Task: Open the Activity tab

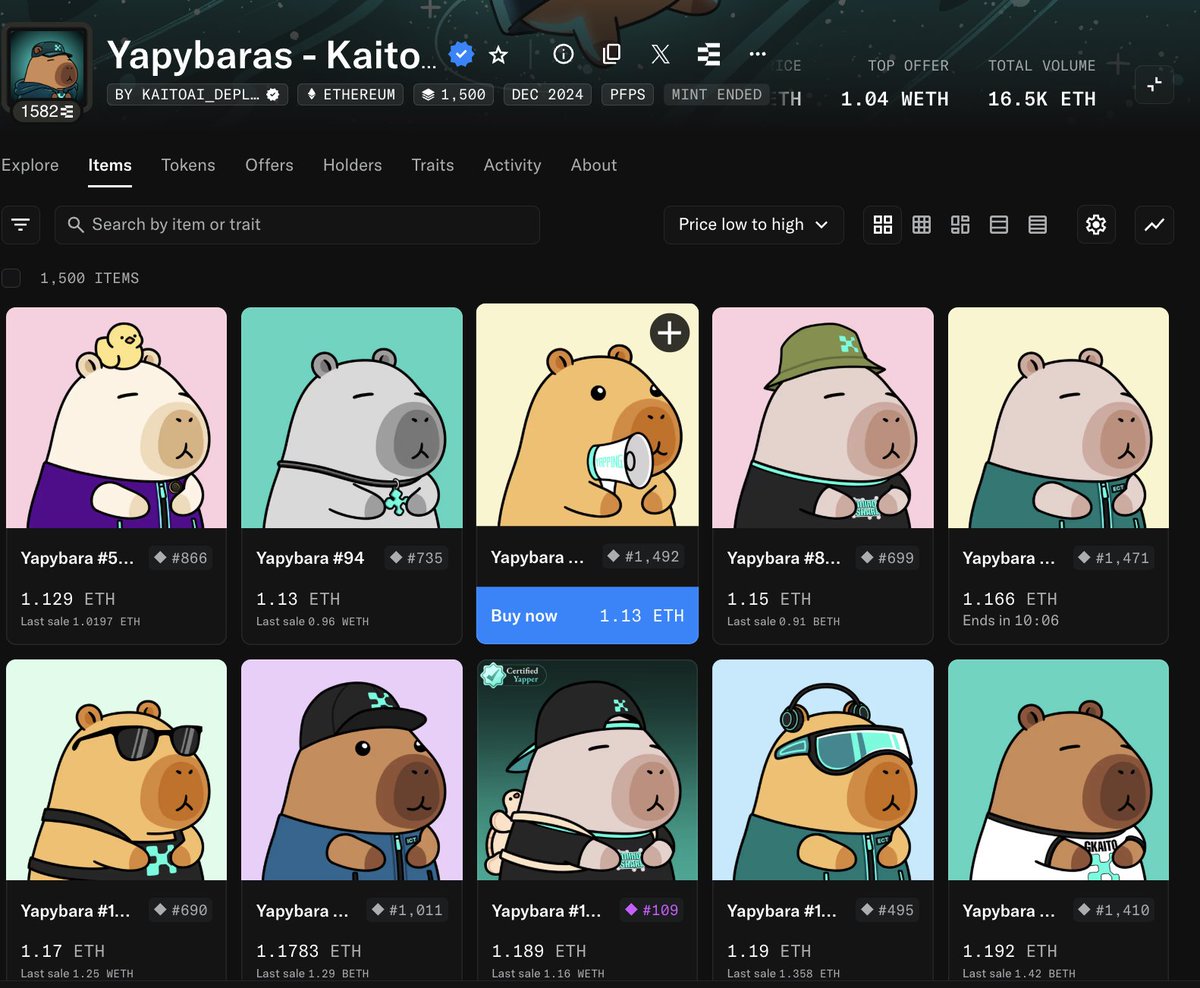Action: pyautogui.click(x=512, y=165)
